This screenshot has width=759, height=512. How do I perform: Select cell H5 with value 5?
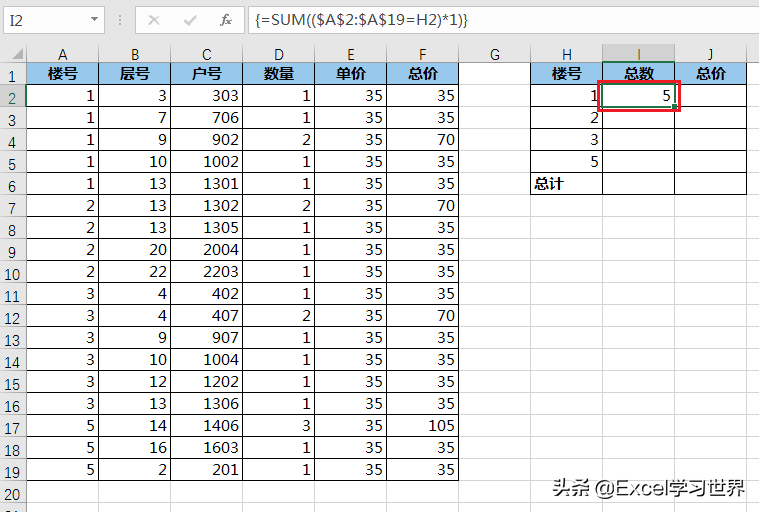click(x=566, y=162)
